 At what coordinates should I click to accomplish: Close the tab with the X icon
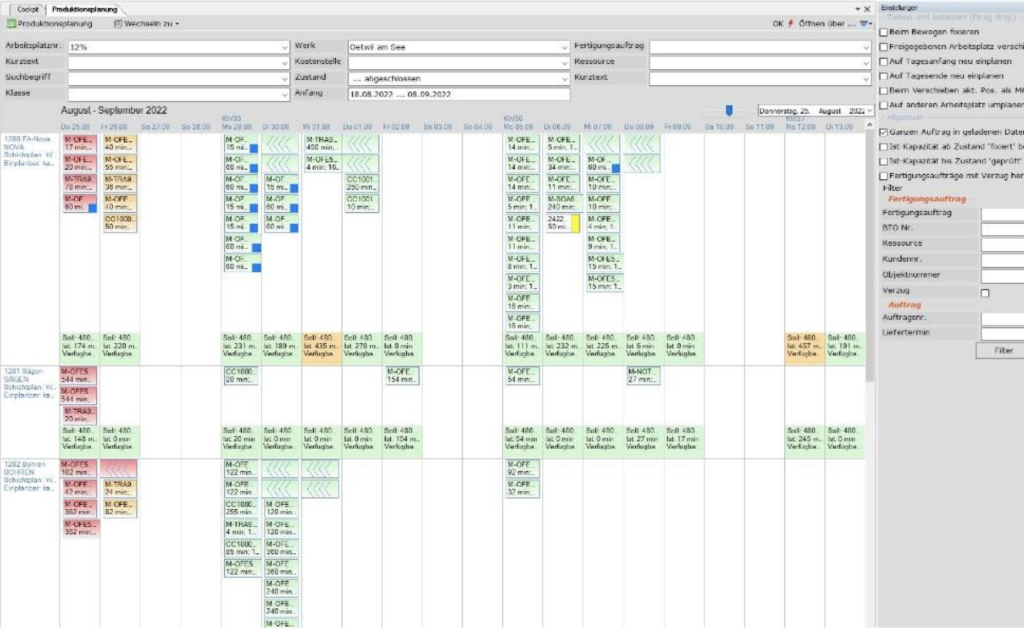coord(867,9)
